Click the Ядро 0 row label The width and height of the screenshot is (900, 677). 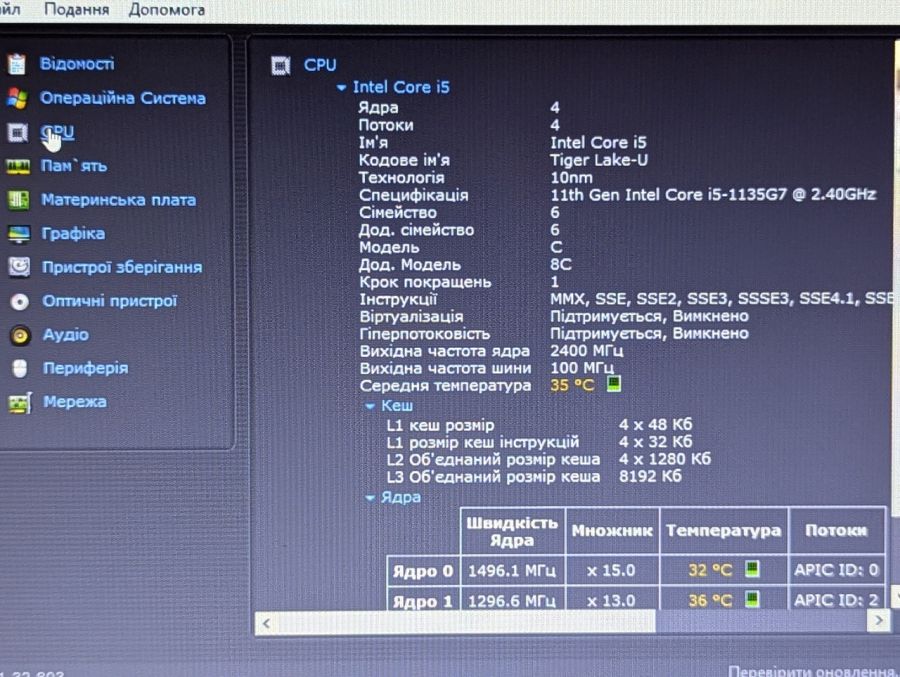pyautogui.click(x=424, y=571)
